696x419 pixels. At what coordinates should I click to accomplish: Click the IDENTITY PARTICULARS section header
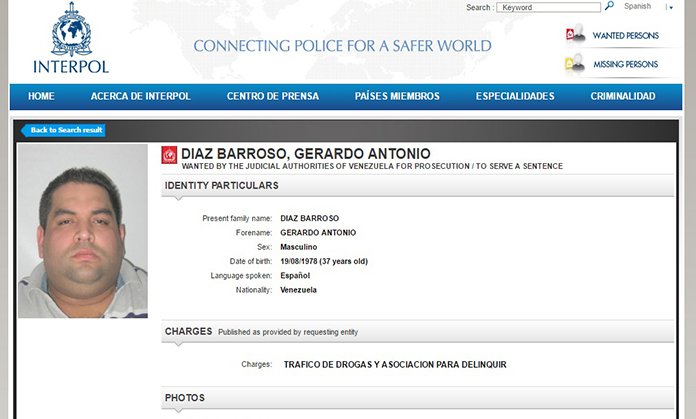pyautogui.click(x=222, y=186)
